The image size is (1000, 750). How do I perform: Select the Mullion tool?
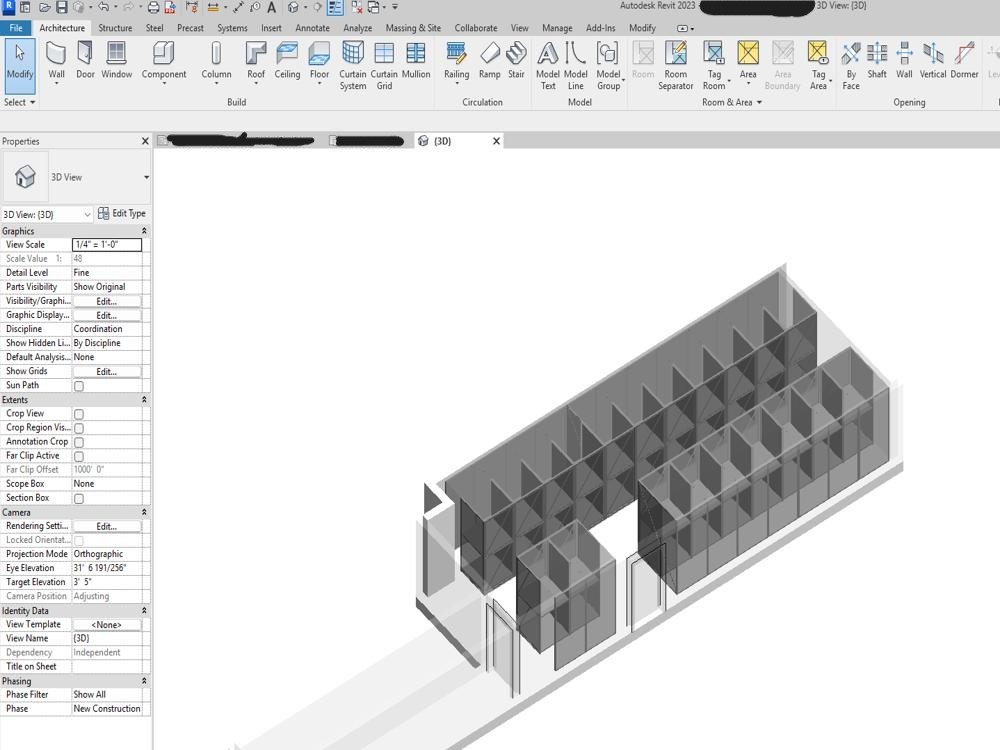tap(416, 61)
